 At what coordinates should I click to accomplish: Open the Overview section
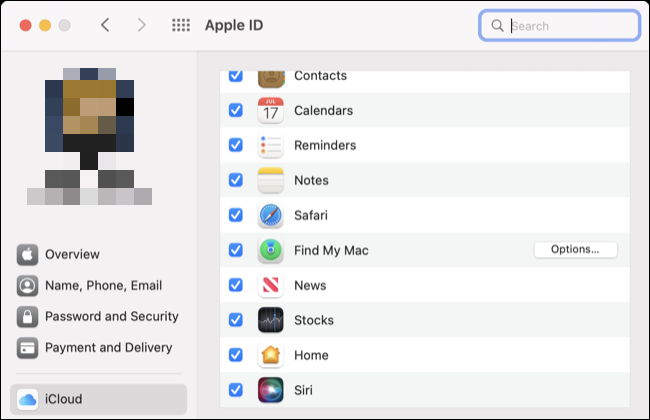[x=72, y=254]
